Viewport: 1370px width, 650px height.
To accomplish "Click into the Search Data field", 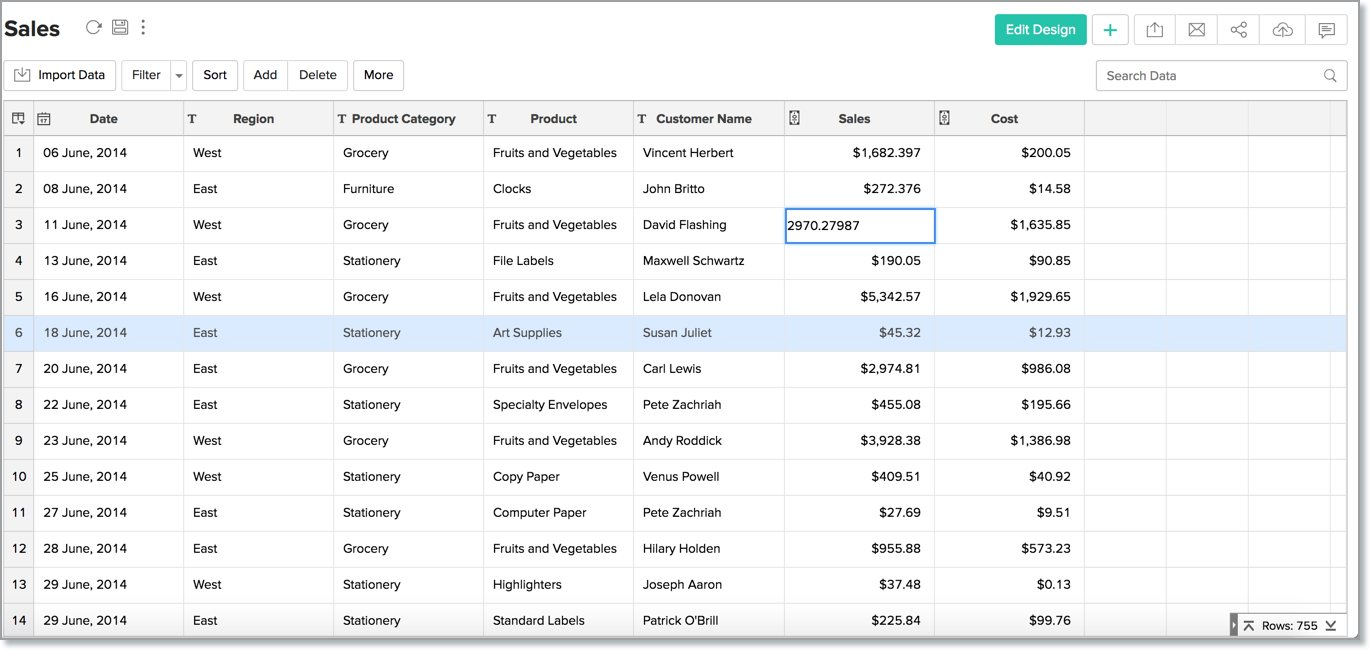I will [x=1210, y=75].
